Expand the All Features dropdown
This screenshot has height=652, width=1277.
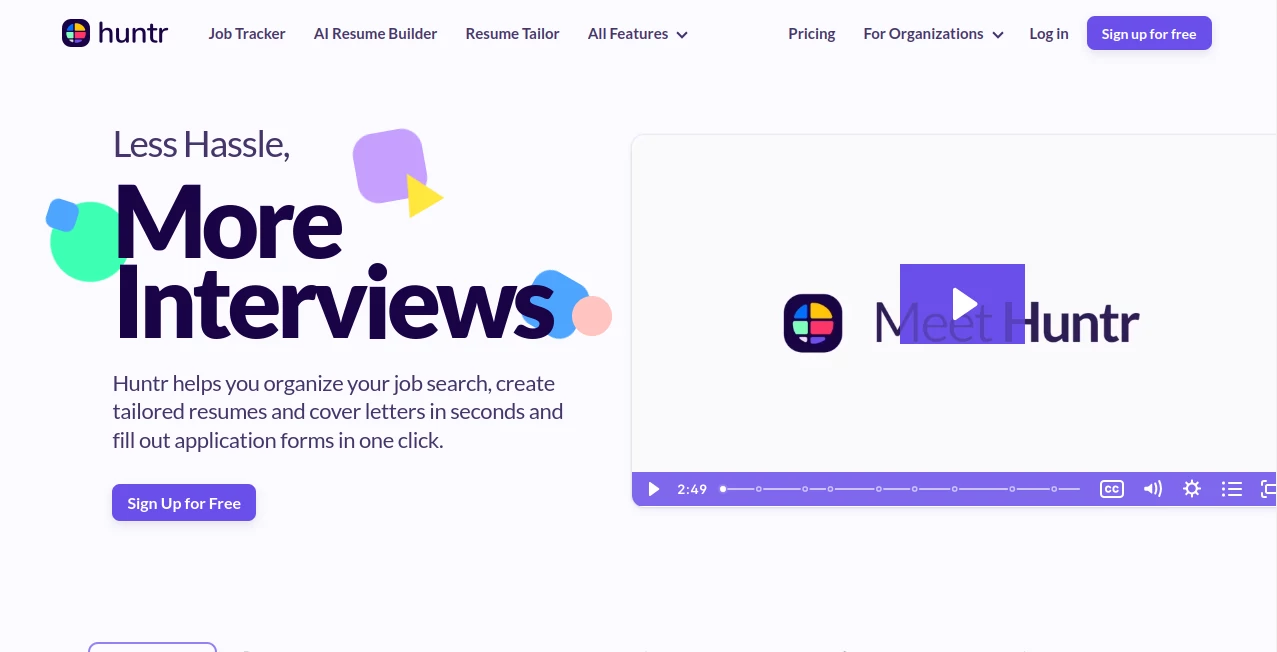[638, 33]
